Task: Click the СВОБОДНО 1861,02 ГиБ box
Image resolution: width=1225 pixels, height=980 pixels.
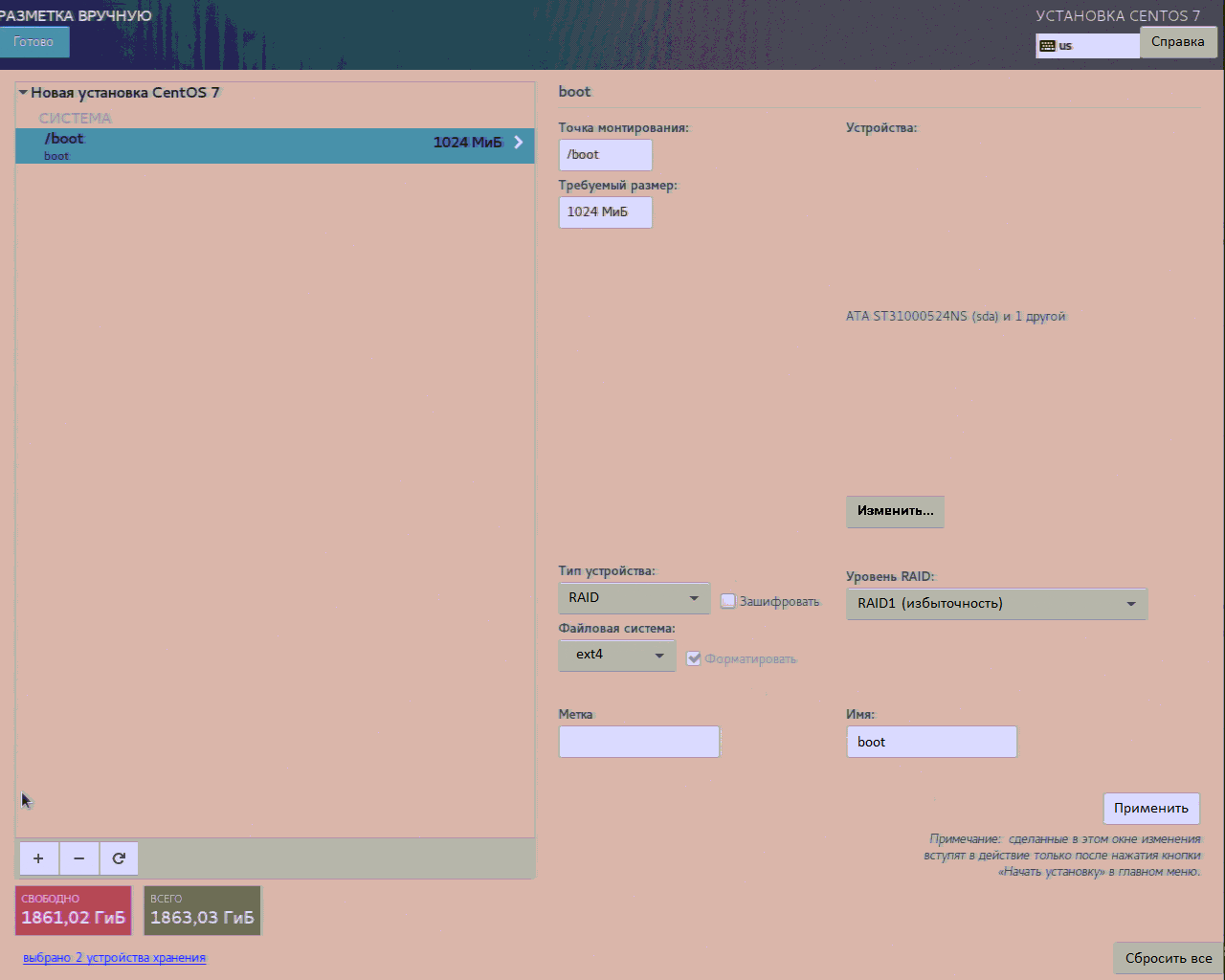Action: (74, 910)
